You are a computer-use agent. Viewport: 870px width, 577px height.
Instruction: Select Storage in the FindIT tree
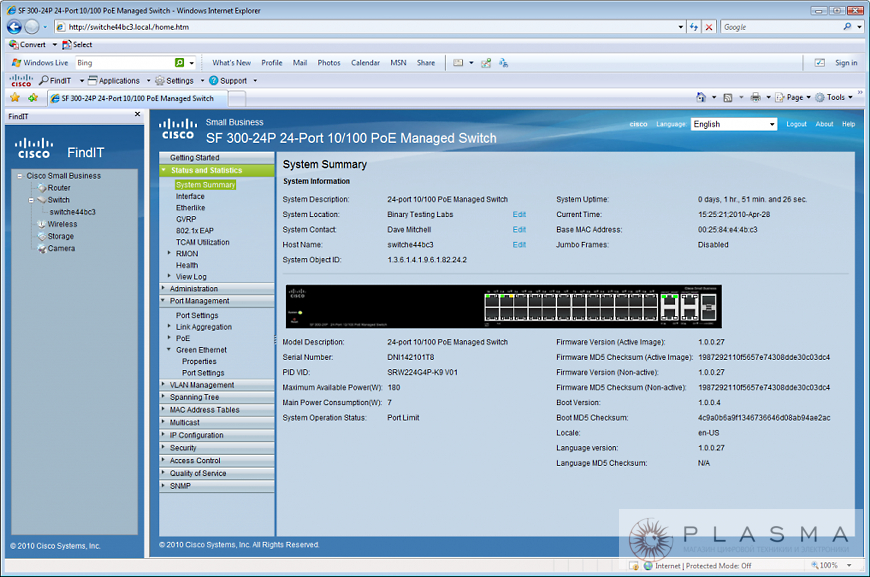tap(60, 236)
